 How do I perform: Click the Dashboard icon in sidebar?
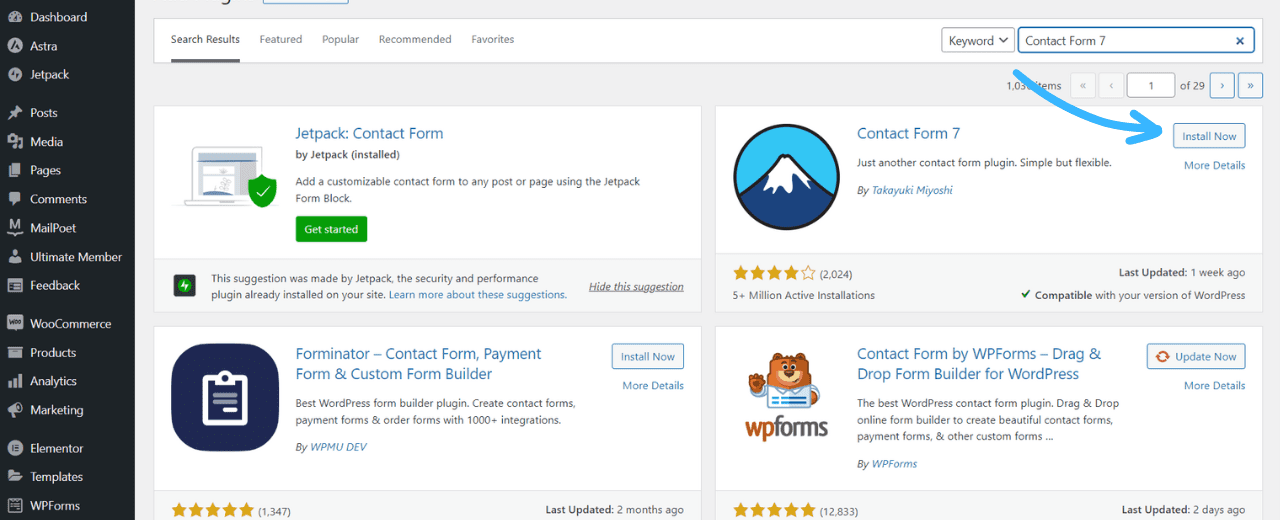pos(15,17)
